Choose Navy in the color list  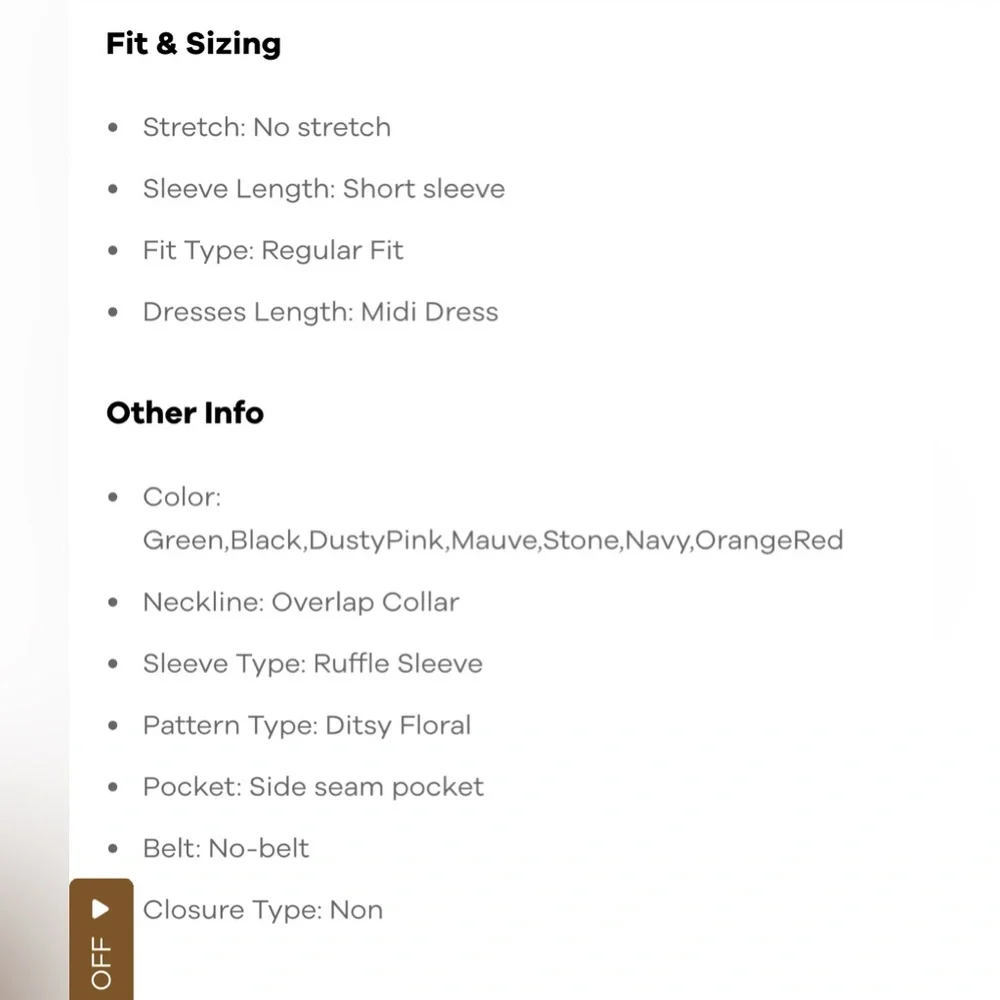pyautogui.click(x=656, y=541)
